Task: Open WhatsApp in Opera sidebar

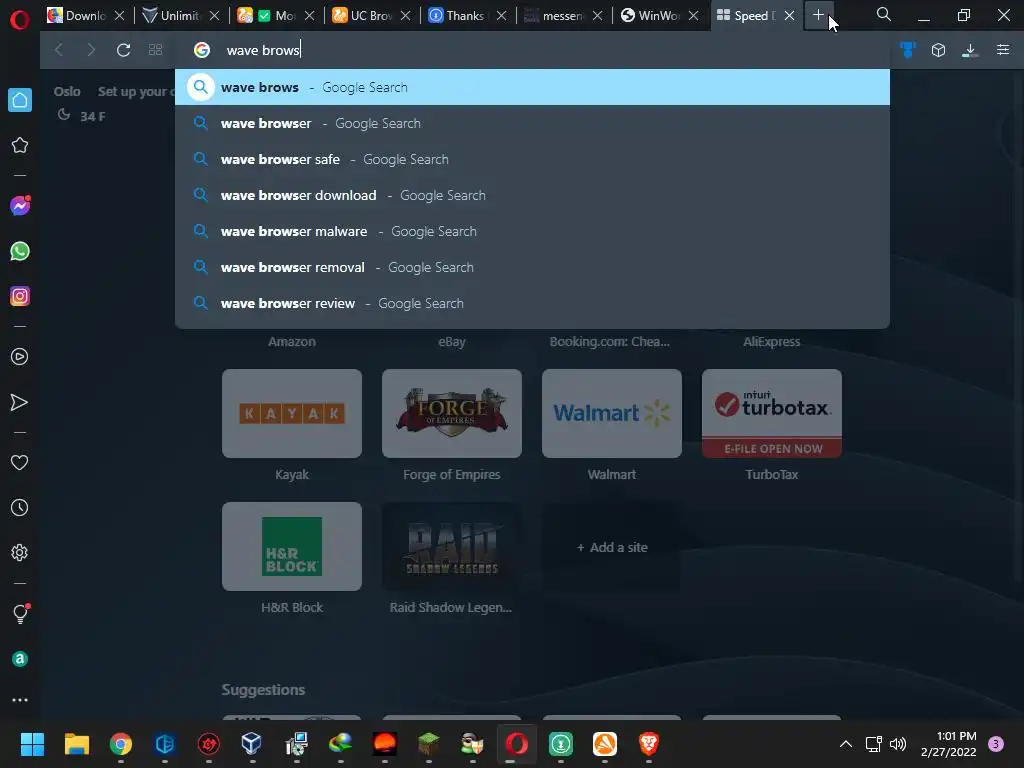Action: (x=20, y=251)
